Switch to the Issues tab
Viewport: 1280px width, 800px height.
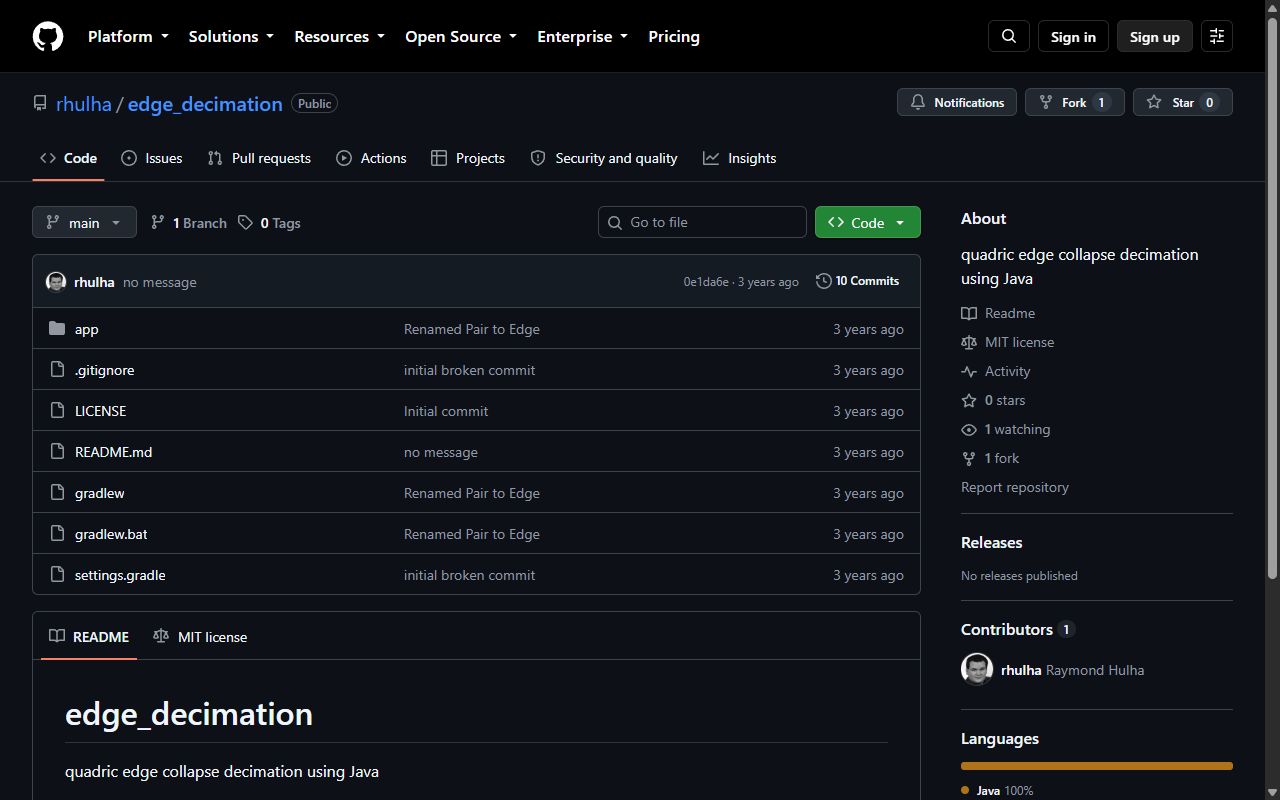152,158
